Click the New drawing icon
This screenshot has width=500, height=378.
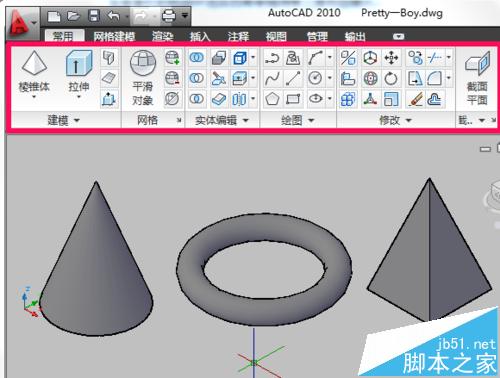(x=54, y=16)
